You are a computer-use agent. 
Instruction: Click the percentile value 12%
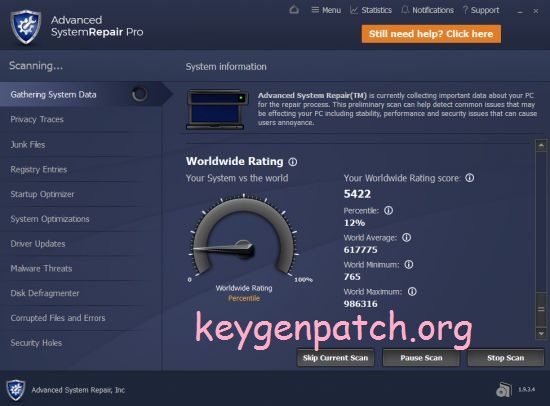[x=354, y=223]
